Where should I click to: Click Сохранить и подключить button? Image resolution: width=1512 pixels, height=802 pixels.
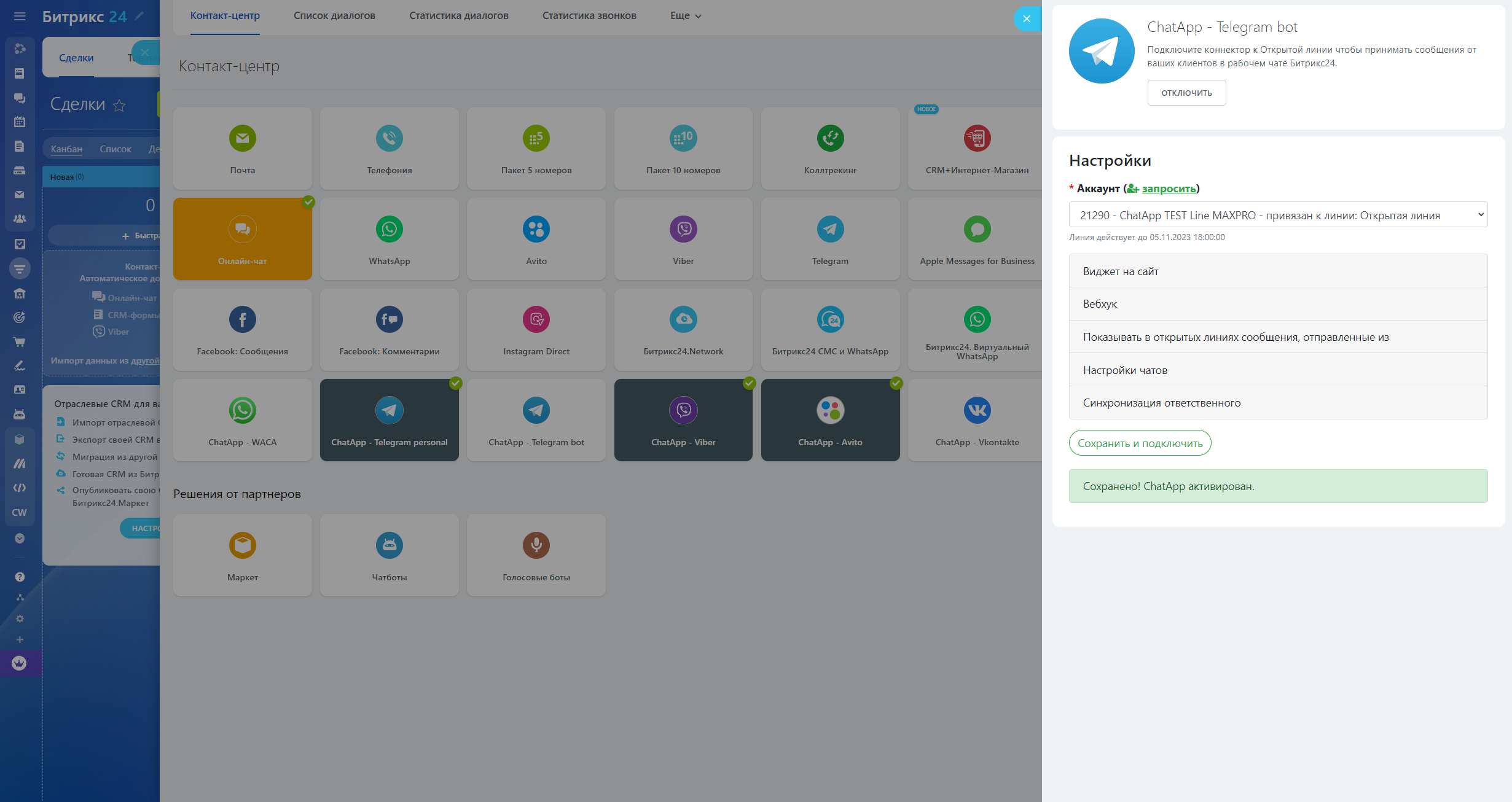(x=1140, y=443)
